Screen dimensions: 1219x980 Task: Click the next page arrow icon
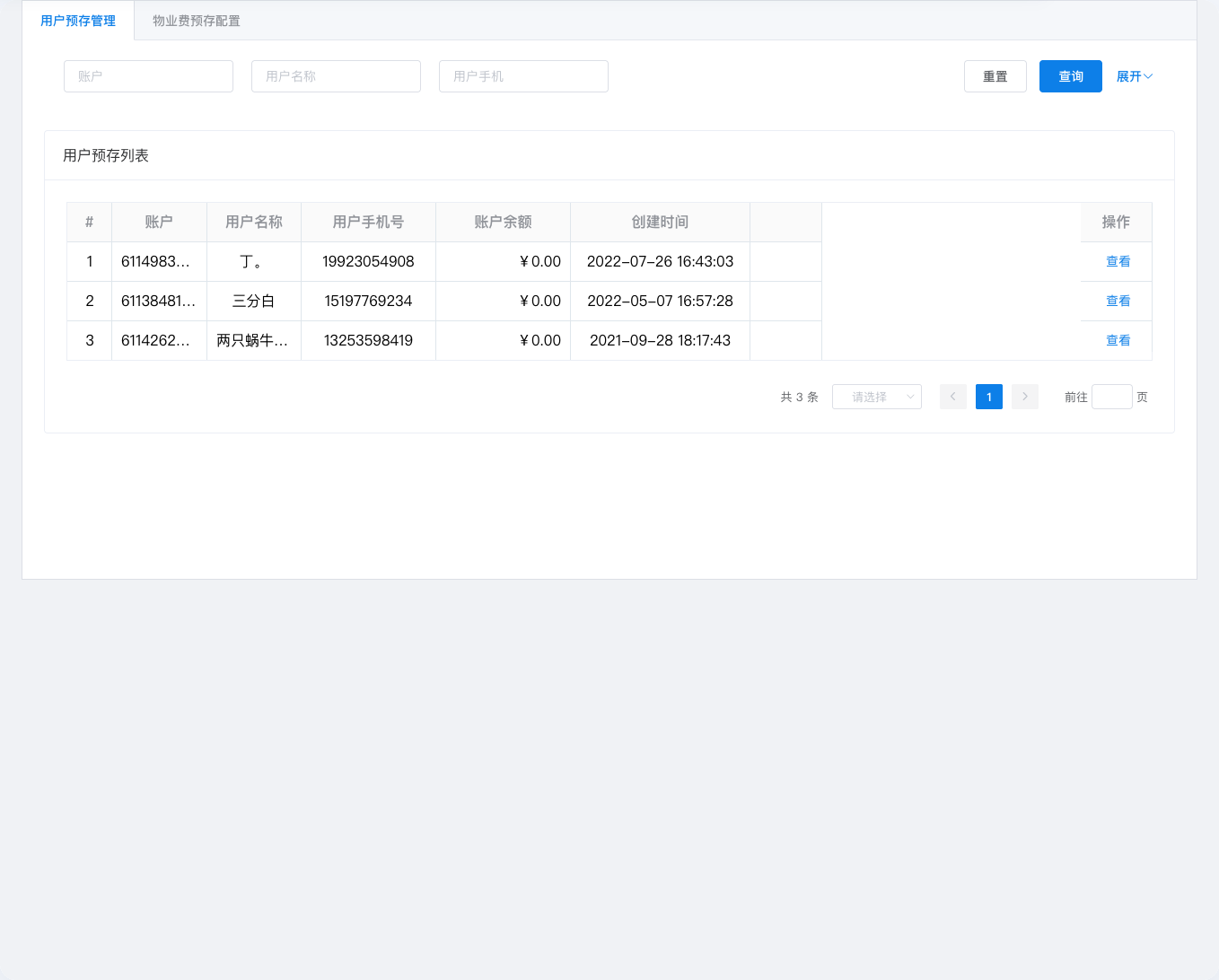[x=1024, y=397]
